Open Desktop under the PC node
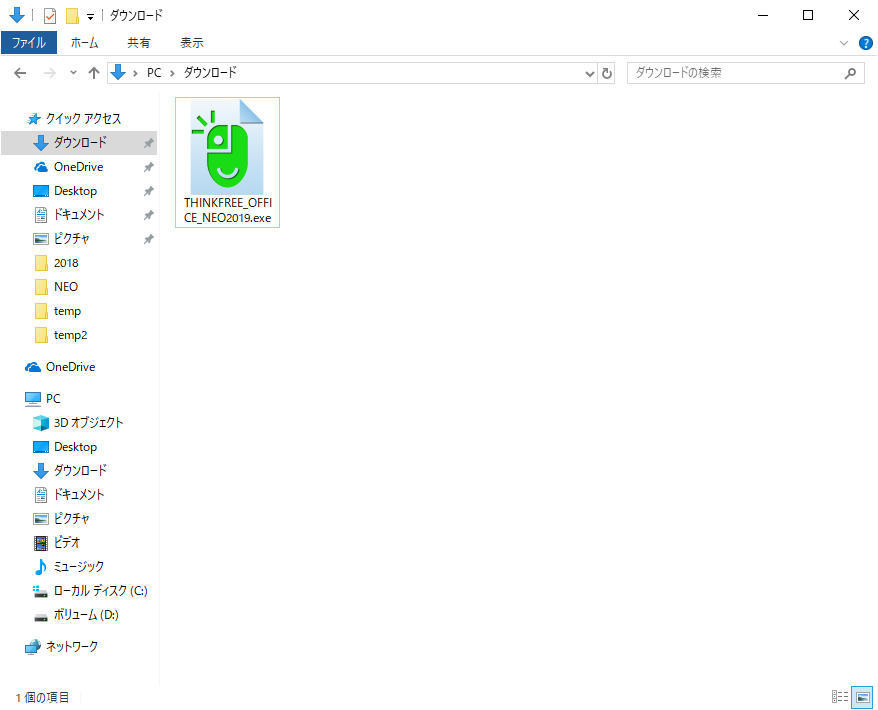The image size is (878, 710). [75, 447]
